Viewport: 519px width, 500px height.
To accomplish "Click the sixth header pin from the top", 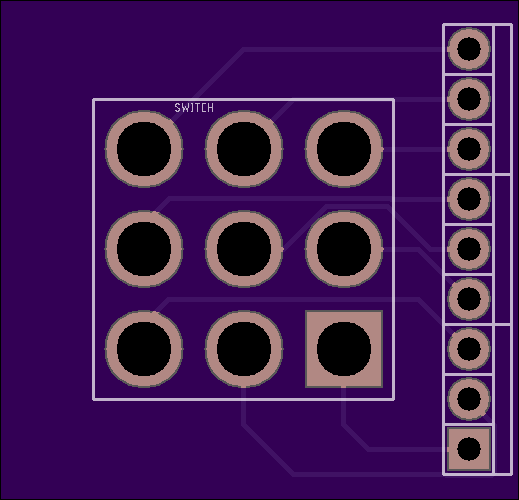I will (469, 299).
